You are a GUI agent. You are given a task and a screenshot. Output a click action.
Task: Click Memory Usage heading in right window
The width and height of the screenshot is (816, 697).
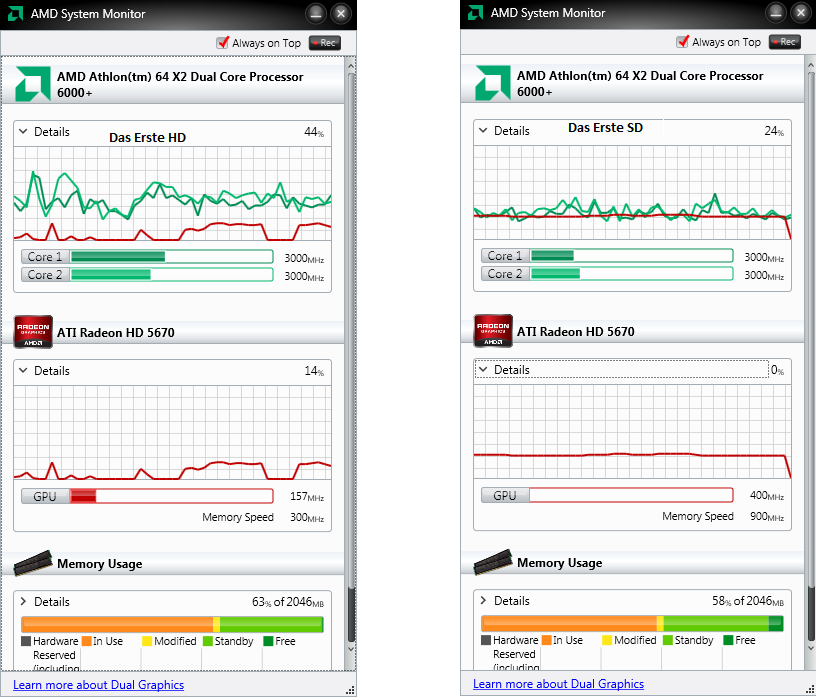coord(559,563)
